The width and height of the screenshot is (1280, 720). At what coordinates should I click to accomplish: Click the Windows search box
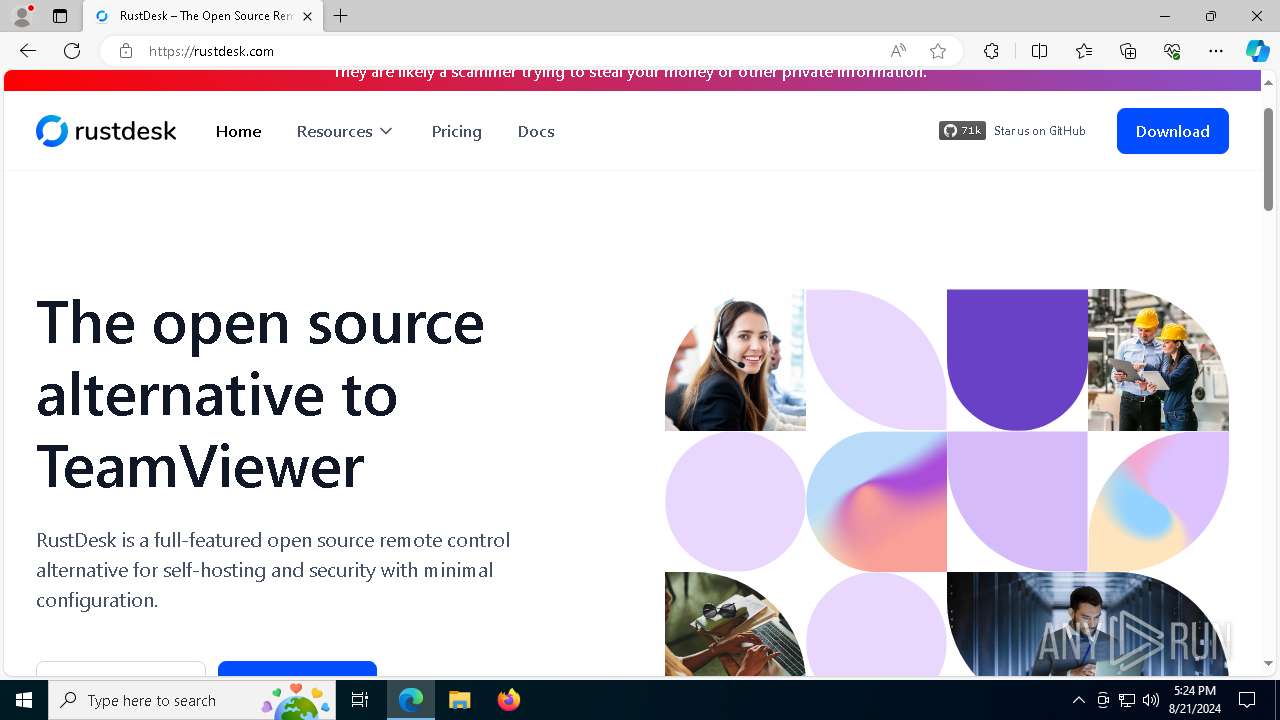191,700
